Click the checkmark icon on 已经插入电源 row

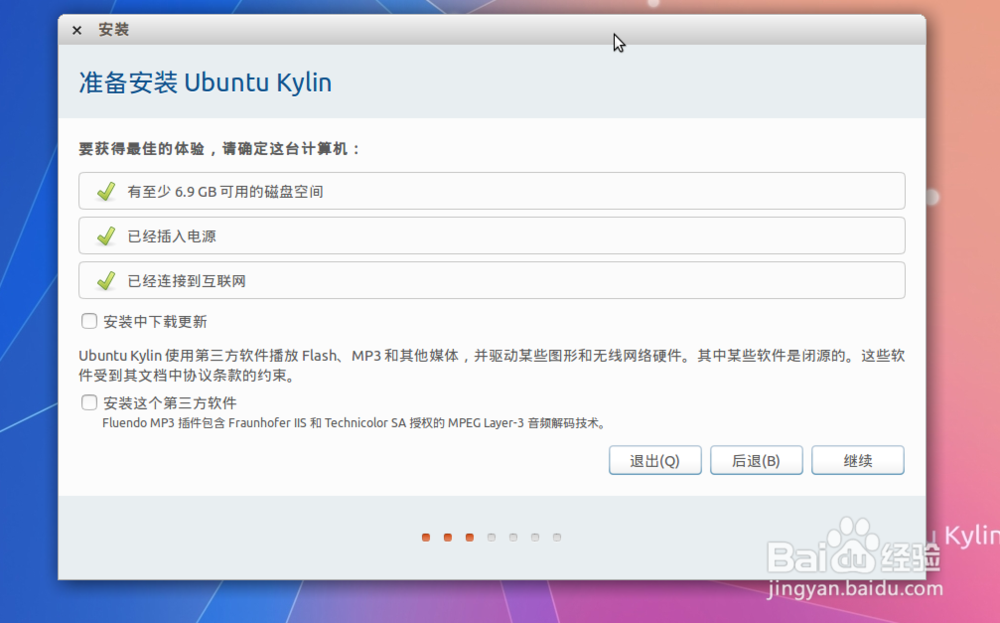[x=104, y=235]
